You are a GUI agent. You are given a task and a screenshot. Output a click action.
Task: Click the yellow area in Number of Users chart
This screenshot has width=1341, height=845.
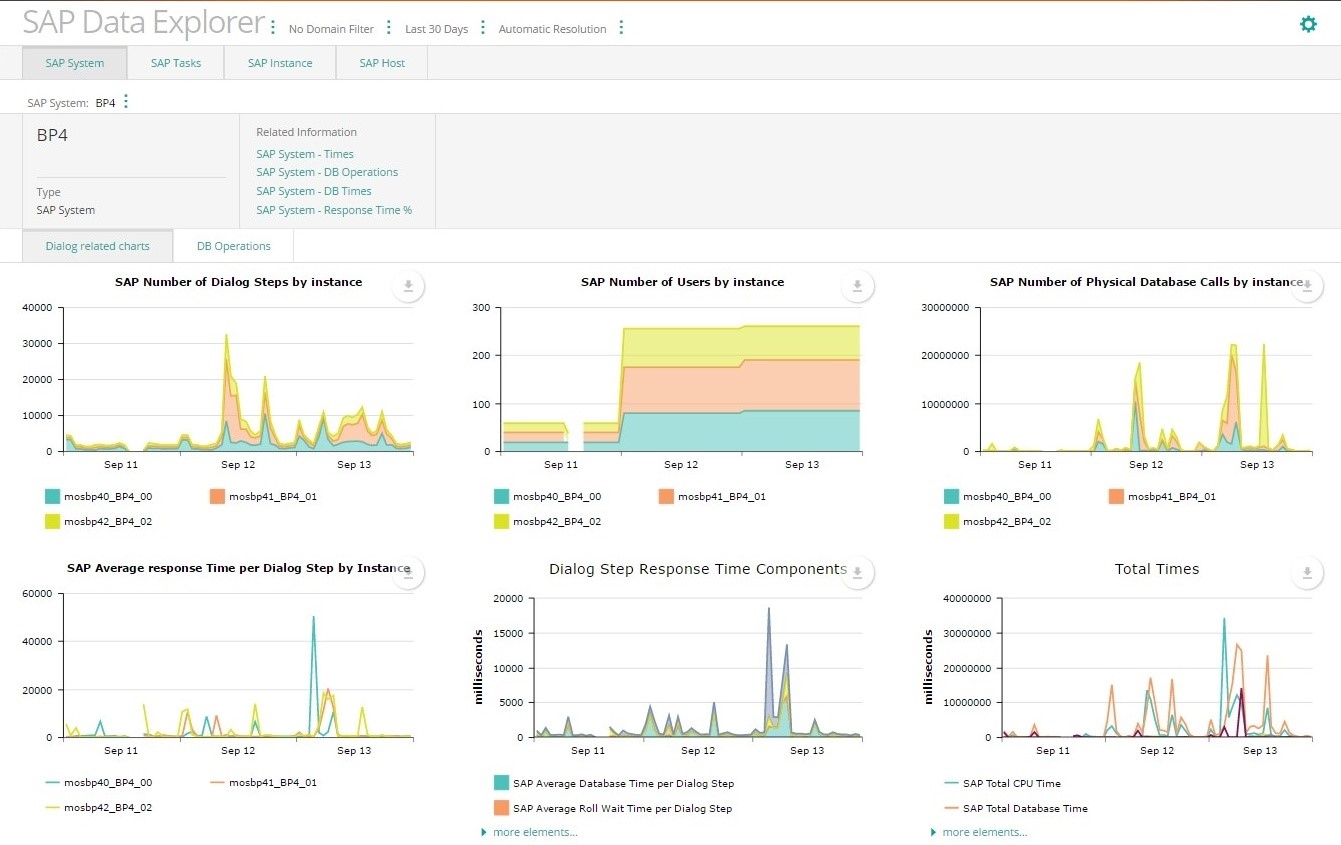pyautogui.click(x=740, y=346)
